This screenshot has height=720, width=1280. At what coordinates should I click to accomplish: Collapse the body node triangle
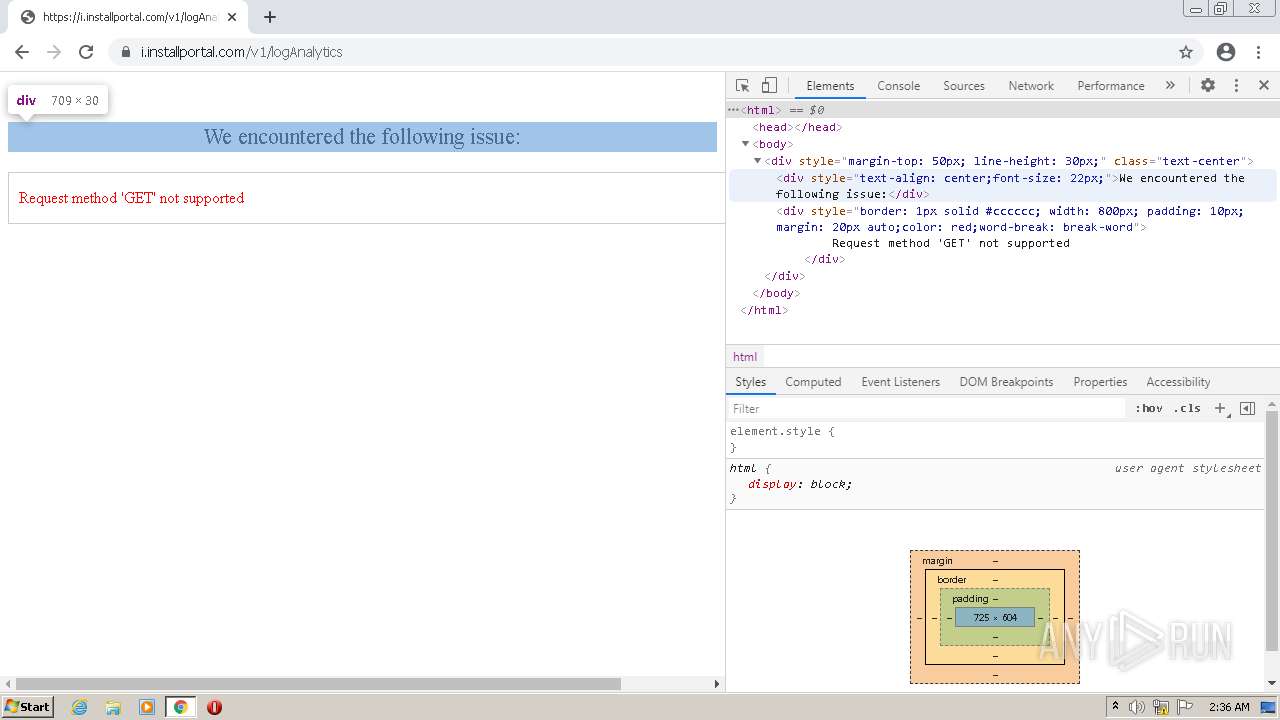point(745,144)
